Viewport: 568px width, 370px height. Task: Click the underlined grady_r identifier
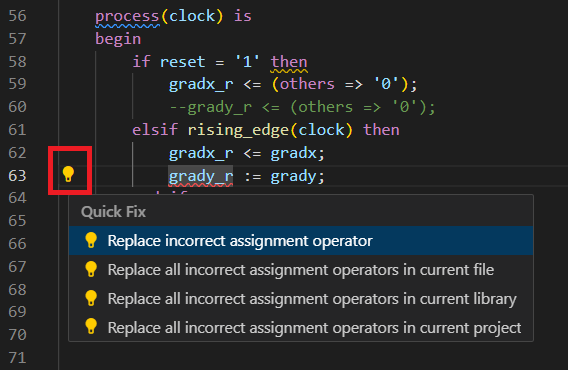pyautogui.click(x=201, y=176)
